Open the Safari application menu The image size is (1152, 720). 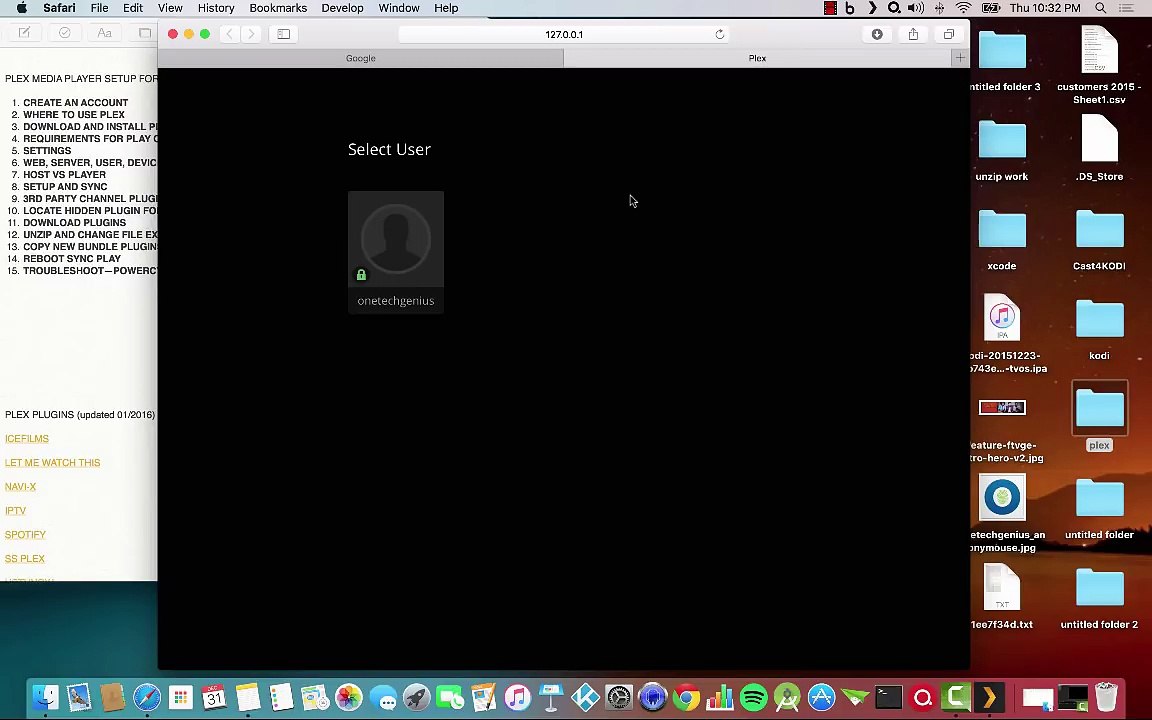click(59, 8)
